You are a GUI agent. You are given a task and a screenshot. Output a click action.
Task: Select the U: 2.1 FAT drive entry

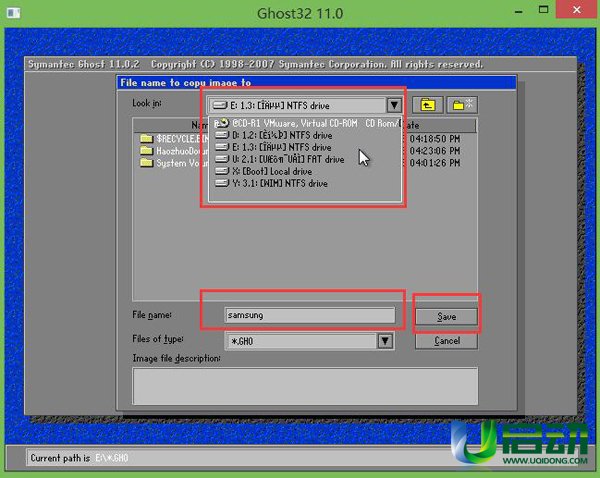point(307,159)
